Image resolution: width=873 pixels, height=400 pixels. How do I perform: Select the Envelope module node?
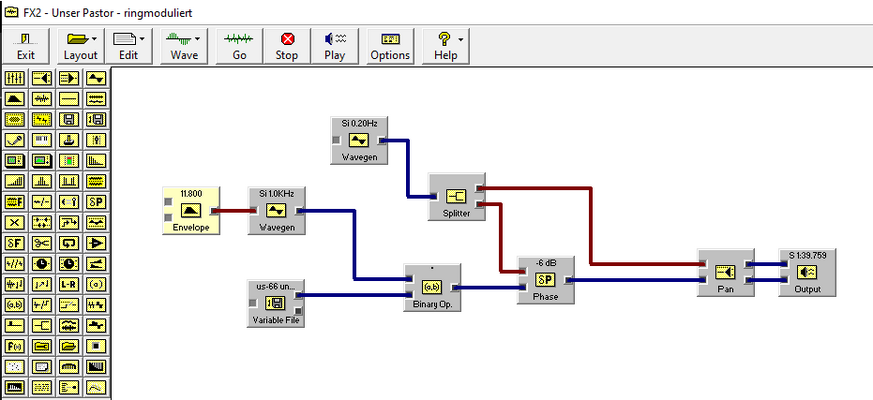(191, 211)
